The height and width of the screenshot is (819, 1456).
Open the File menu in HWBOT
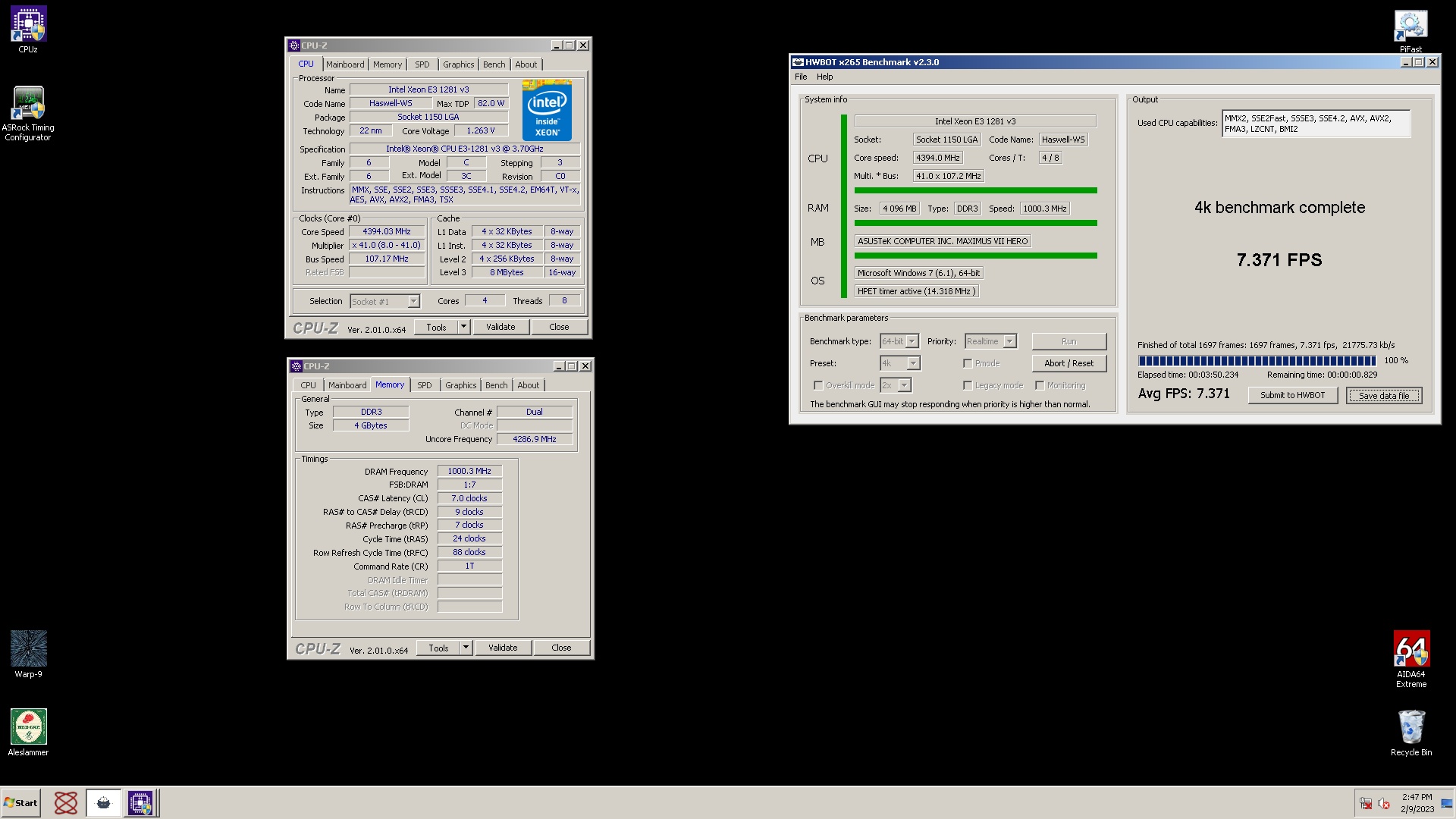801,77
